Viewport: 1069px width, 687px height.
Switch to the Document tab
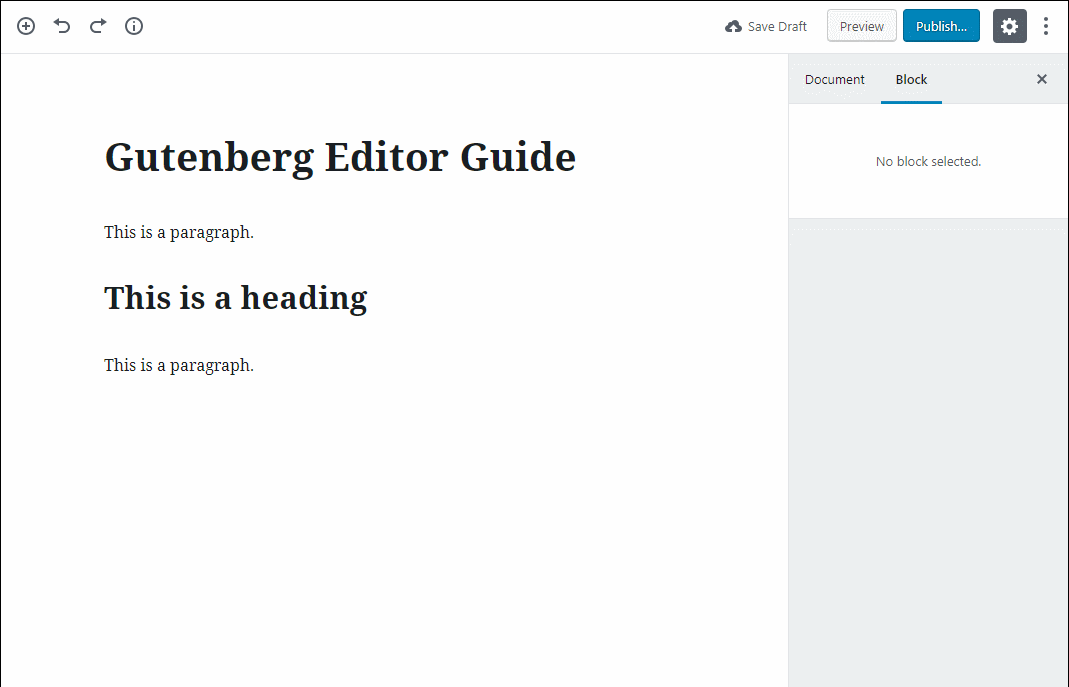click(x=834, y=80)
